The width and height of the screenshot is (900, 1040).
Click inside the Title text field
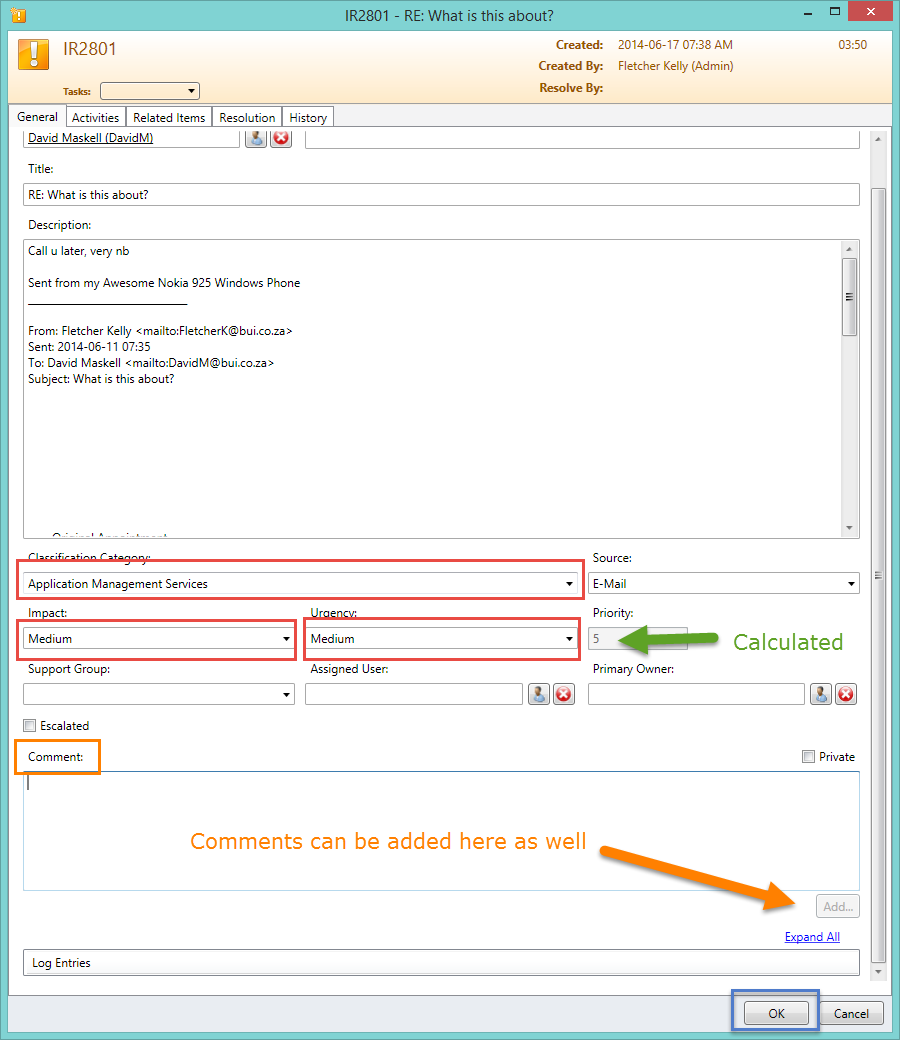440,195
